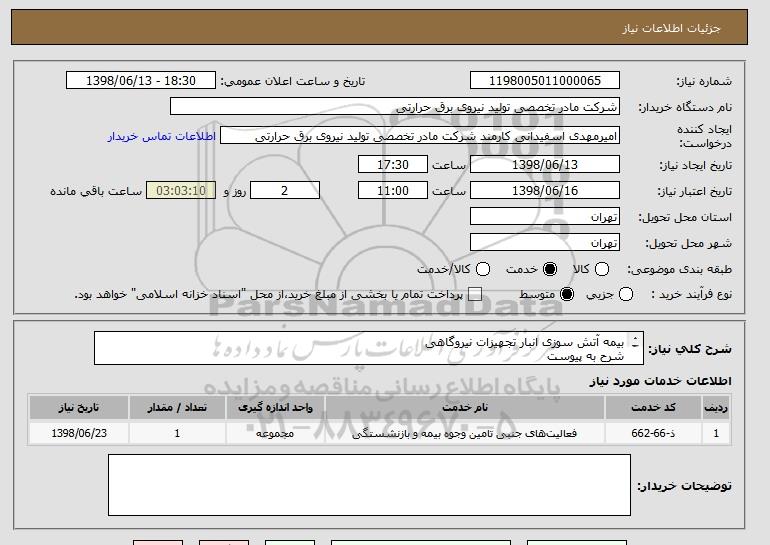Click the remaining time countdown 03:03:10
The height and width of the screenshot is (545, 770).
coord(181,191)
